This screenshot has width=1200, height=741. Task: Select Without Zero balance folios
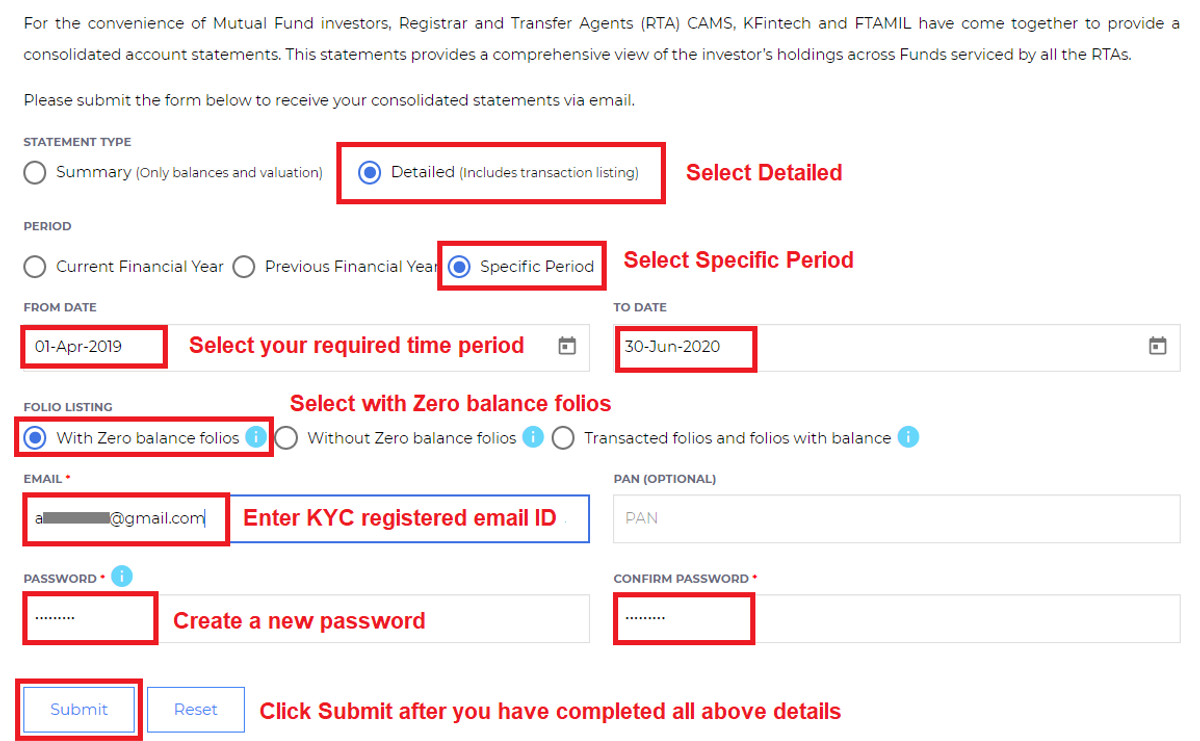[x=287, y=438]
